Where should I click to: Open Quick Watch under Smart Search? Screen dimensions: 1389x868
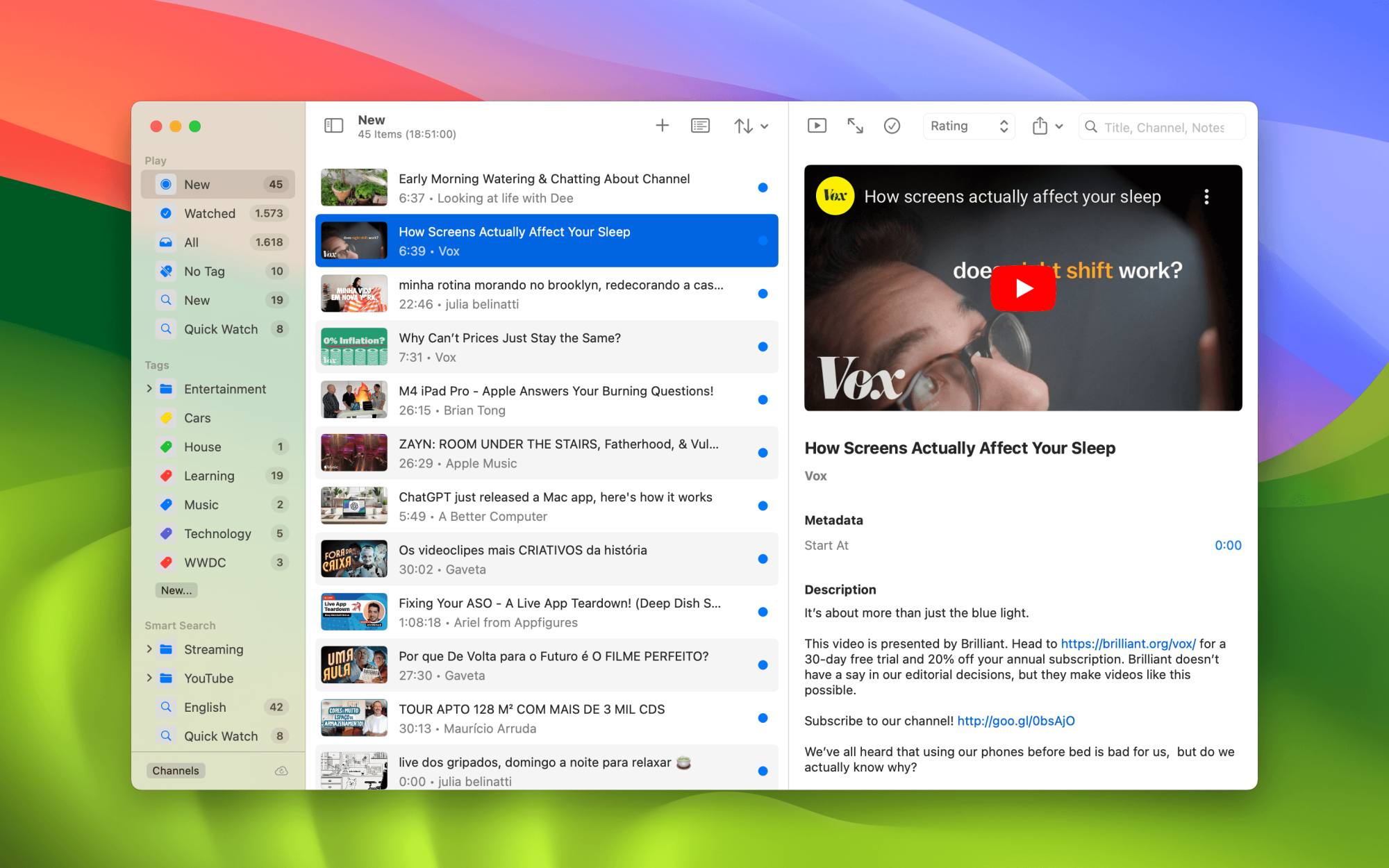(x=218, y=736)
